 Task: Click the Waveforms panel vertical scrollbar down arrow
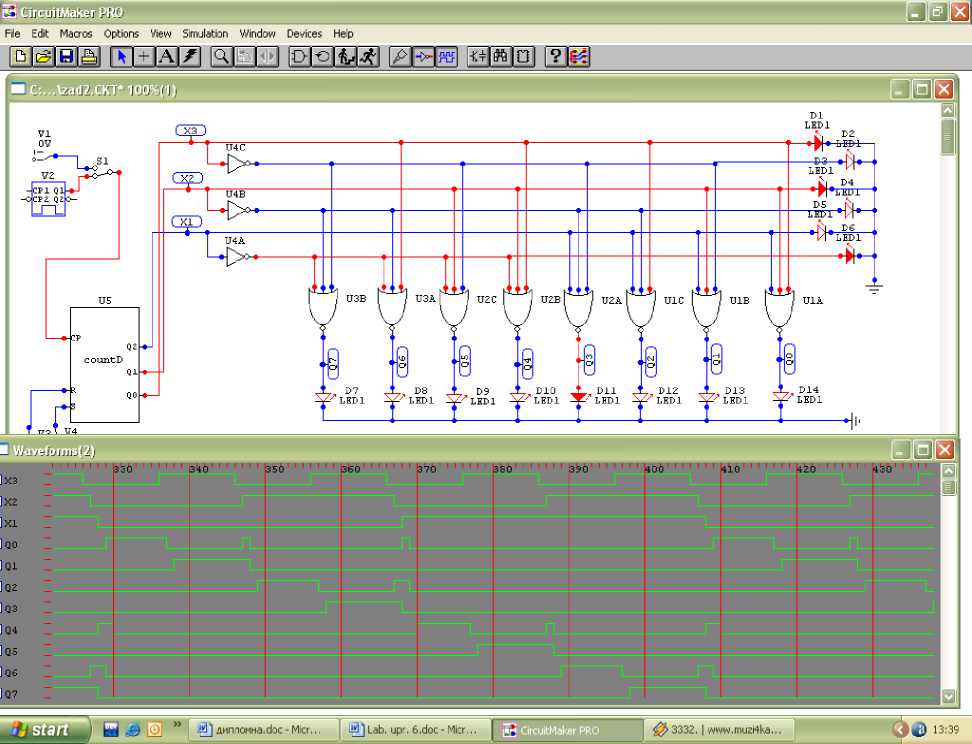tap(948, 696)
